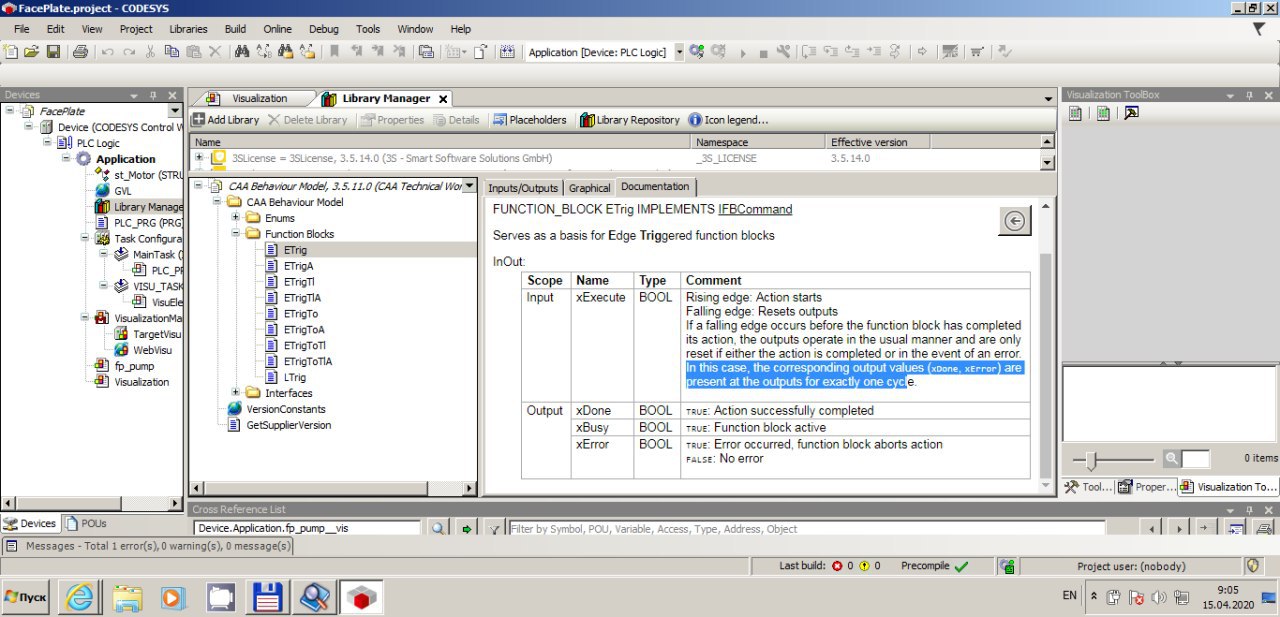Click the wrench build icon in toolbar

[x=783, y=51]
